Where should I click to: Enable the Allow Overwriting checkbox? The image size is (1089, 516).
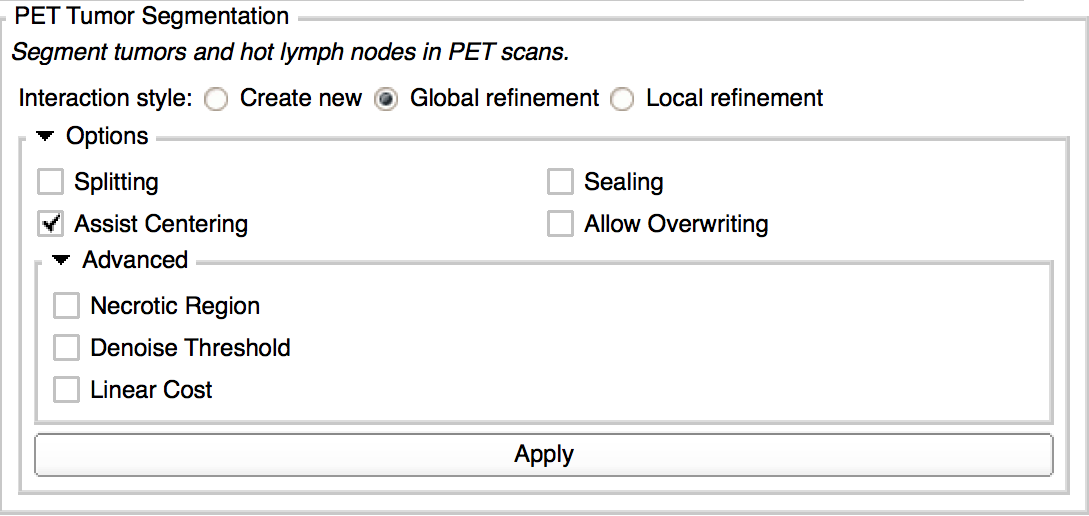[560, 224]
